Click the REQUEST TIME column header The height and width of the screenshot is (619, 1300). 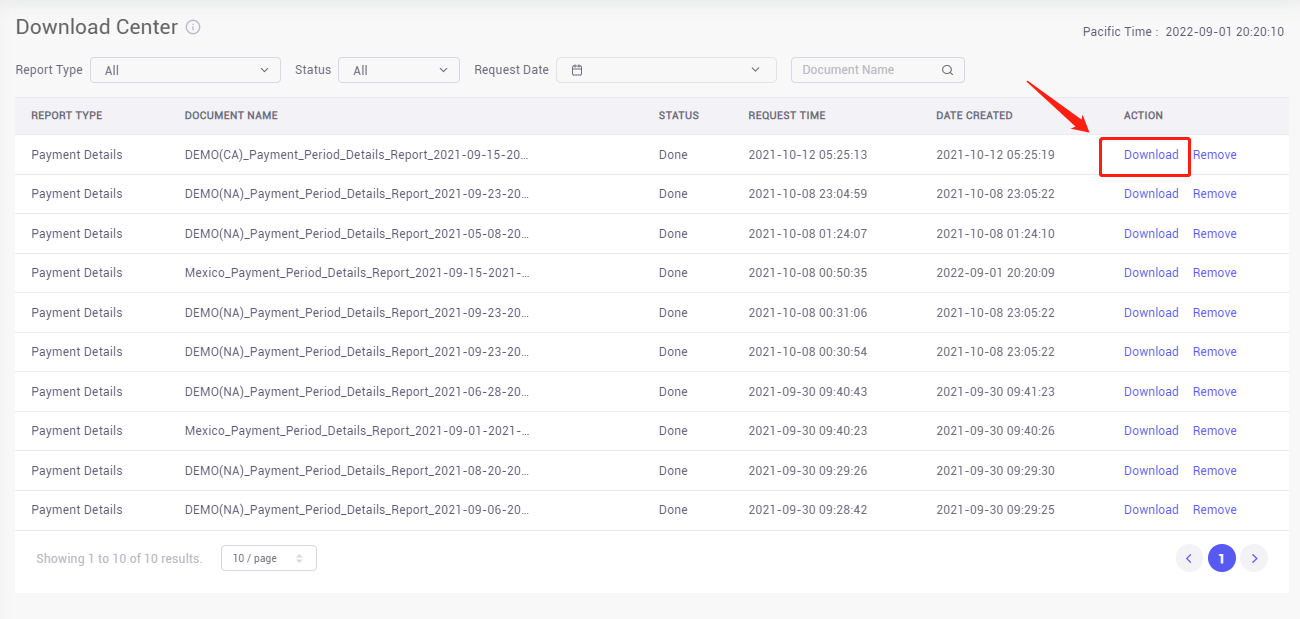(x=787, y=116)
